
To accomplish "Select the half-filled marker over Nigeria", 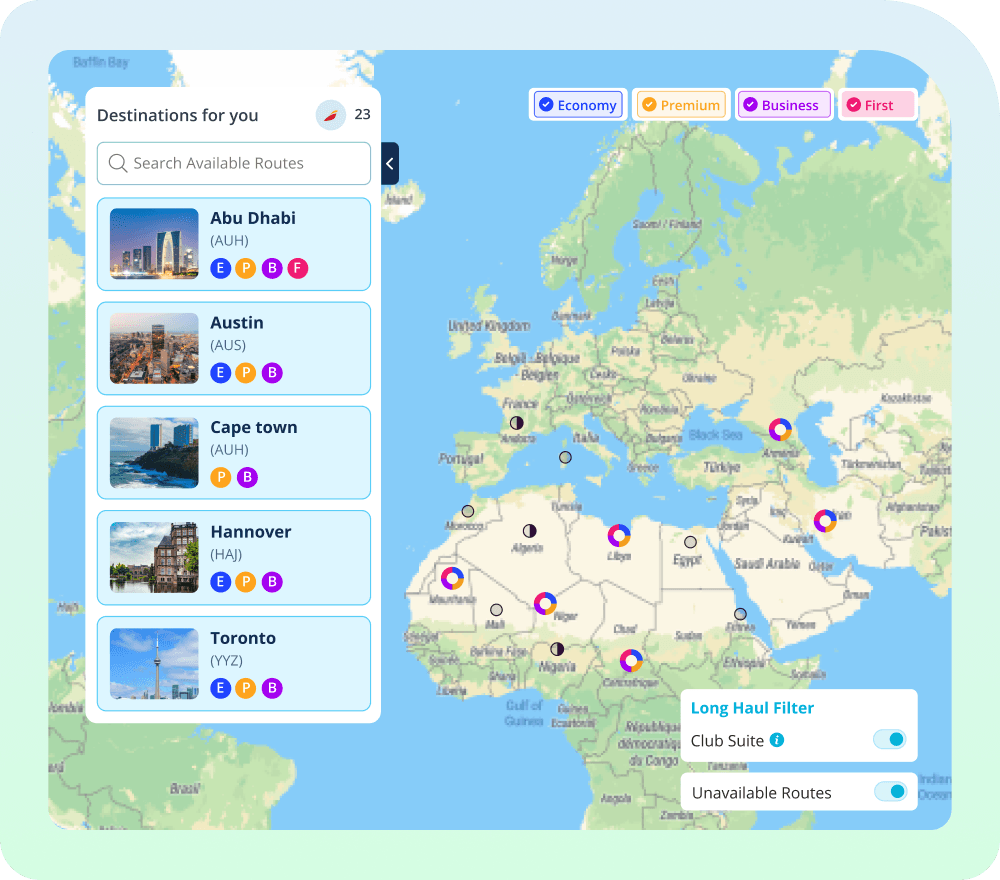I will click(557, 649).
